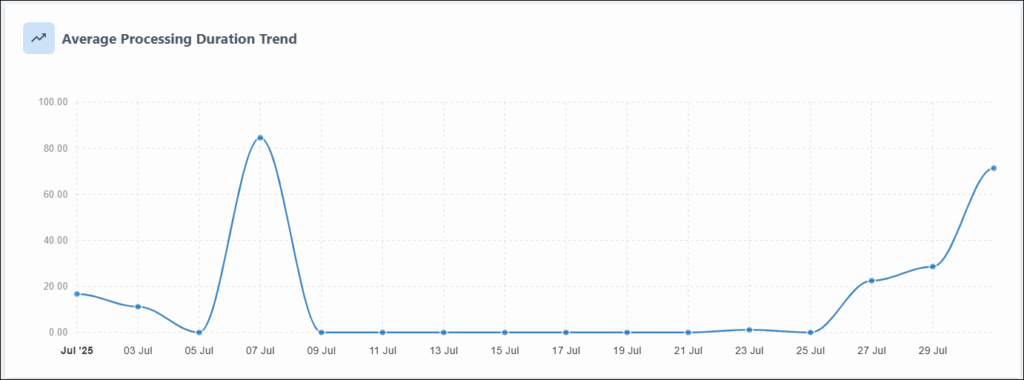Click the 25 Jul x-axis label

810,351
